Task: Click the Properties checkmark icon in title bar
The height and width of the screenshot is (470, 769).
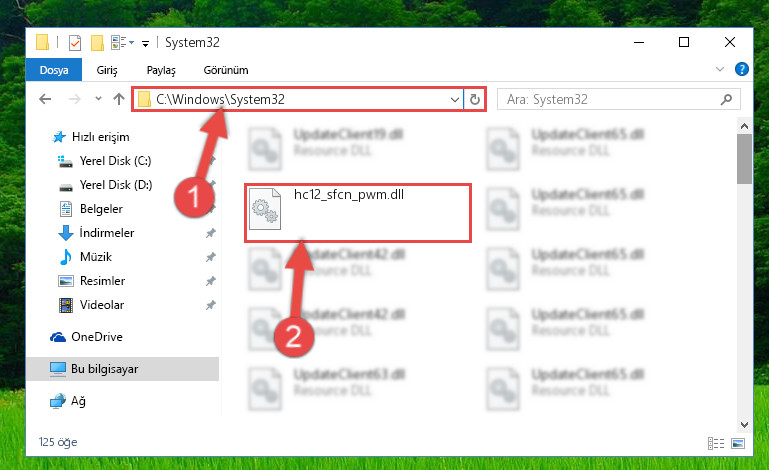Action: pyautogui.click(x=75, y=43)
